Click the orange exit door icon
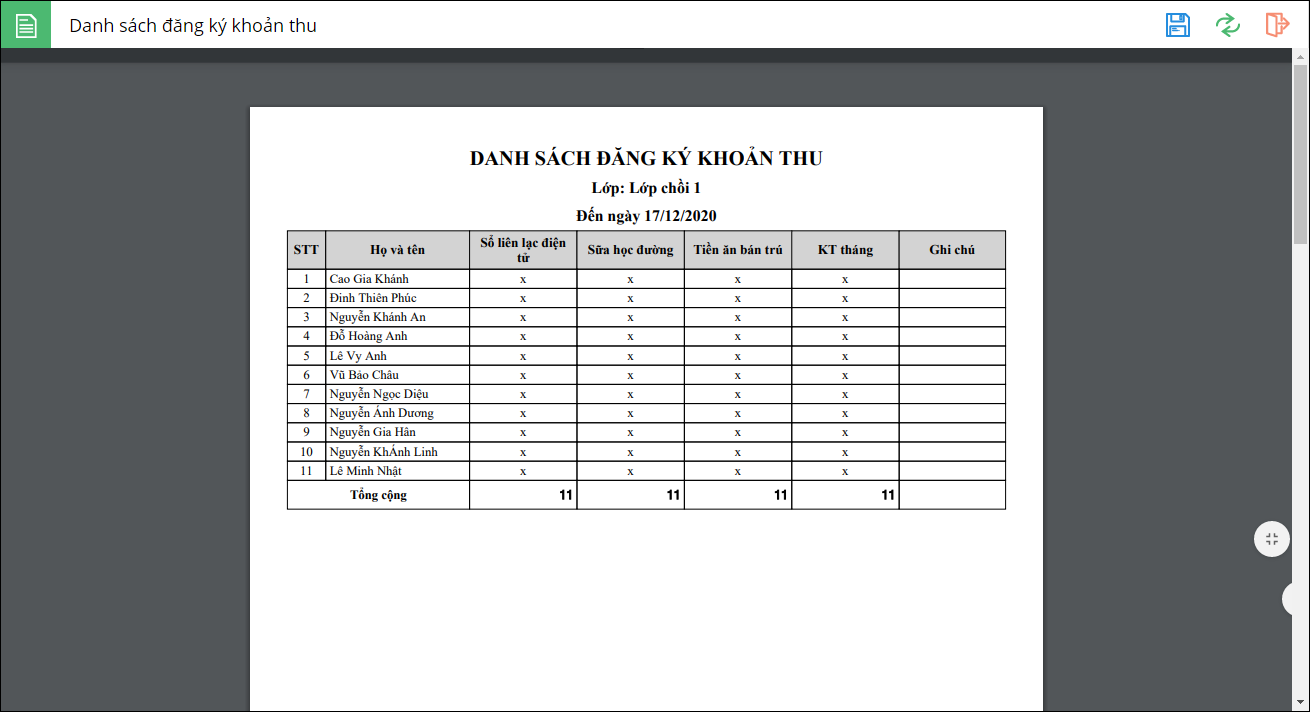1310x712 pixels. [1277, 25]
